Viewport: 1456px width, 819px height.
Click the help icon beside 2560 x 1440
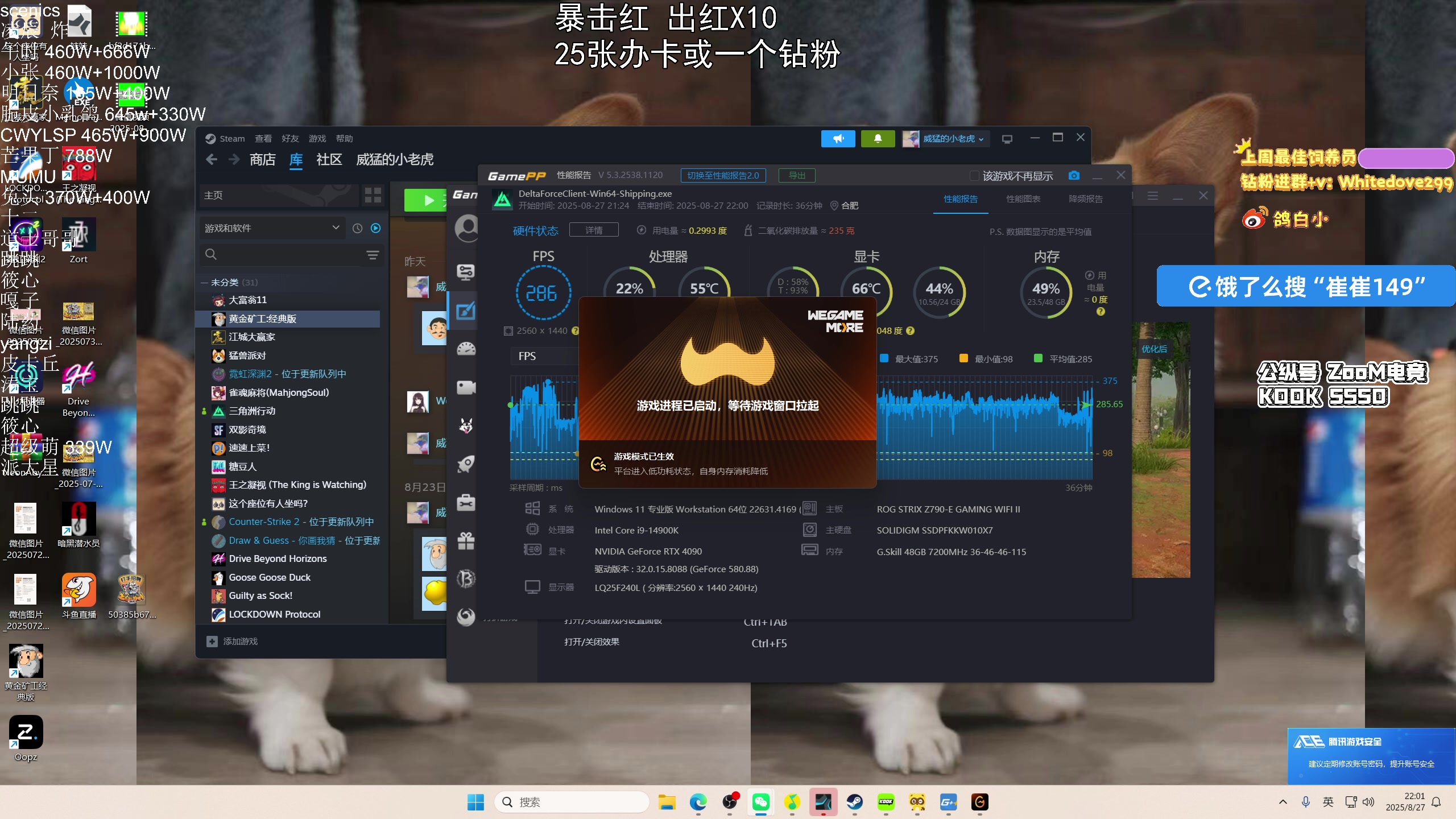click(x=575, y=331)
